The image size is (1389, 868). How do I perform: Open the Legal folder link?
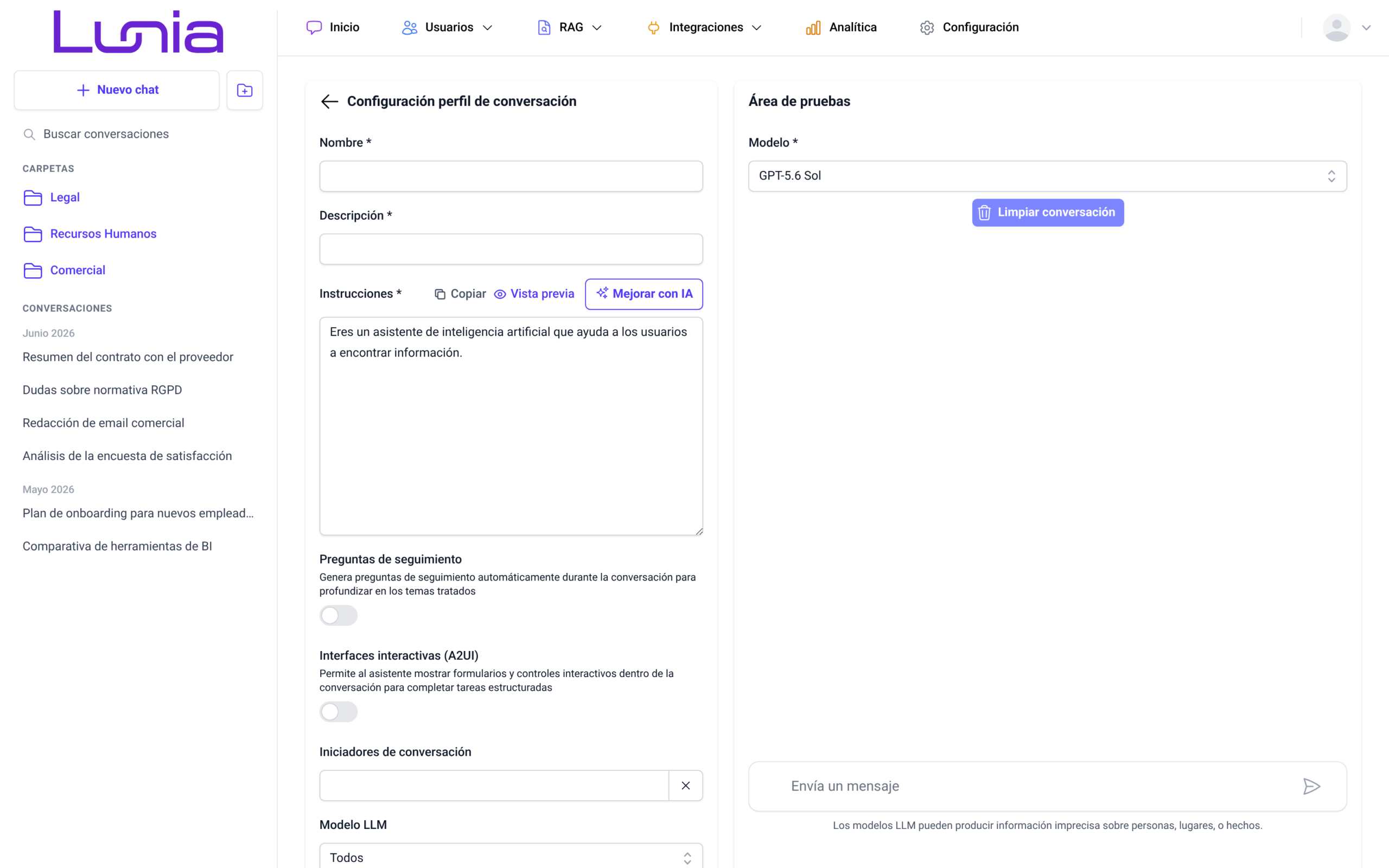tap(65, 197)
